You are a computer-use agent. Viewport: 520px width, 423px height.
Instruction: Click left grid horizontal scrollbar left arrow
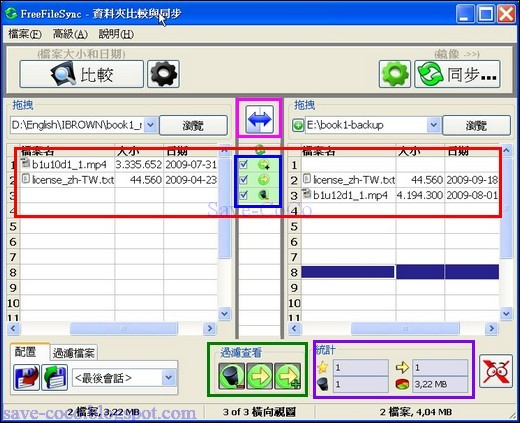[x=13, y=328]
